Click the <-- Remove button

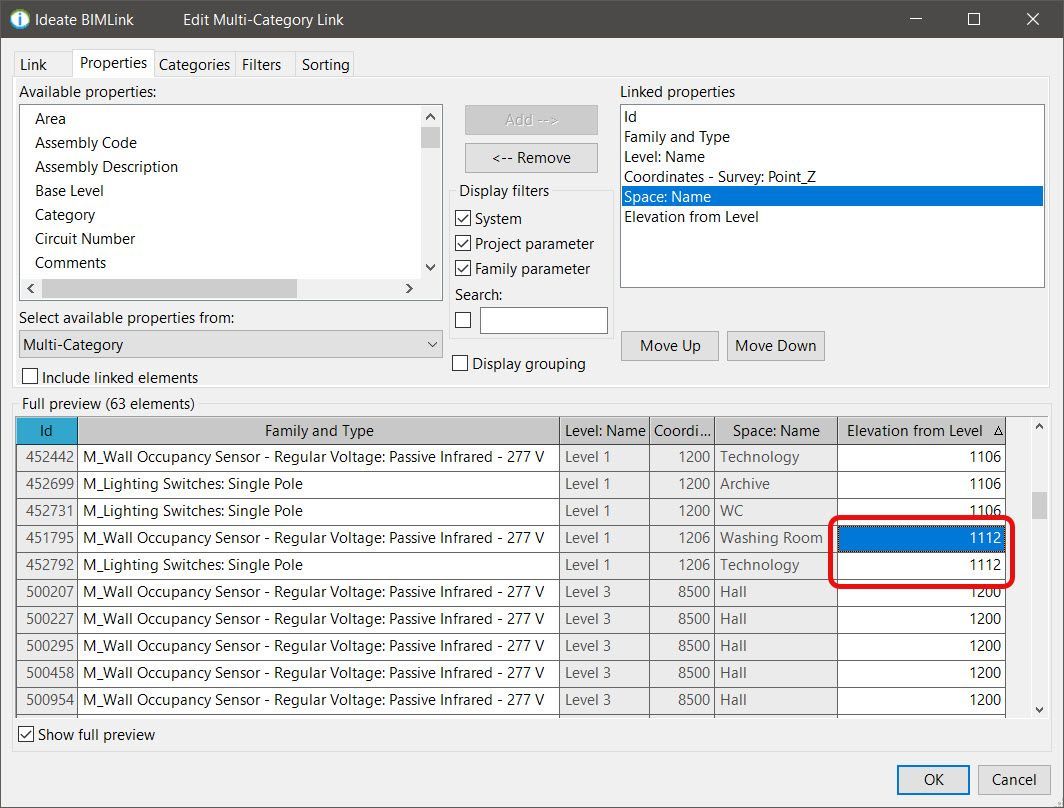[531, 158]
